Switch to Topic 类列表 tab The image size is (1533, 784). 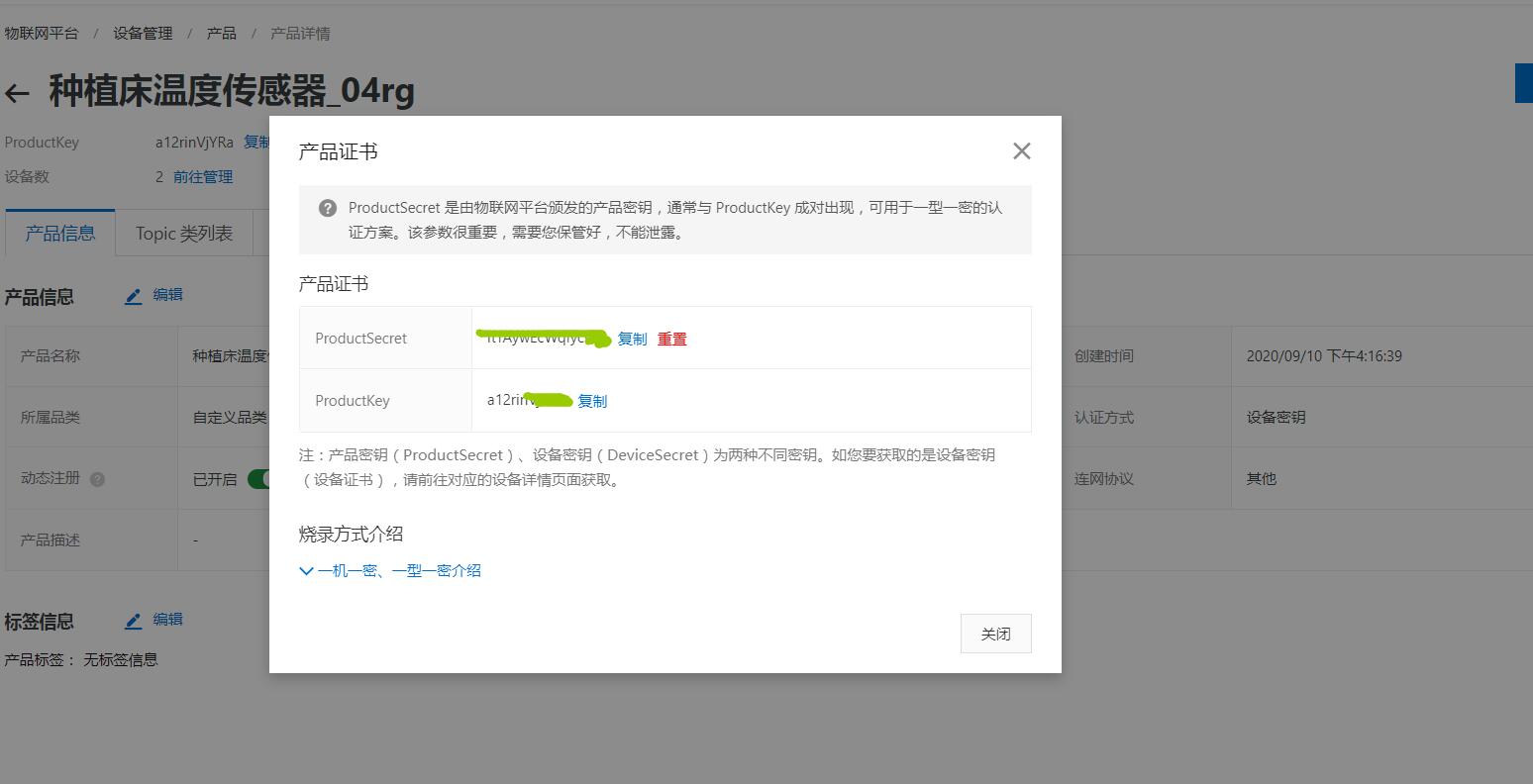[x=184, y=233]
